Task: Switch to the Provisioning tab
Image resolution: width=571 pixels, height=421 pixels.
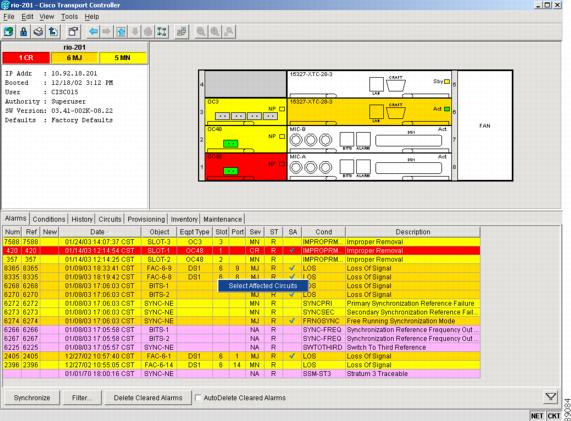Action: pos(146,219)
